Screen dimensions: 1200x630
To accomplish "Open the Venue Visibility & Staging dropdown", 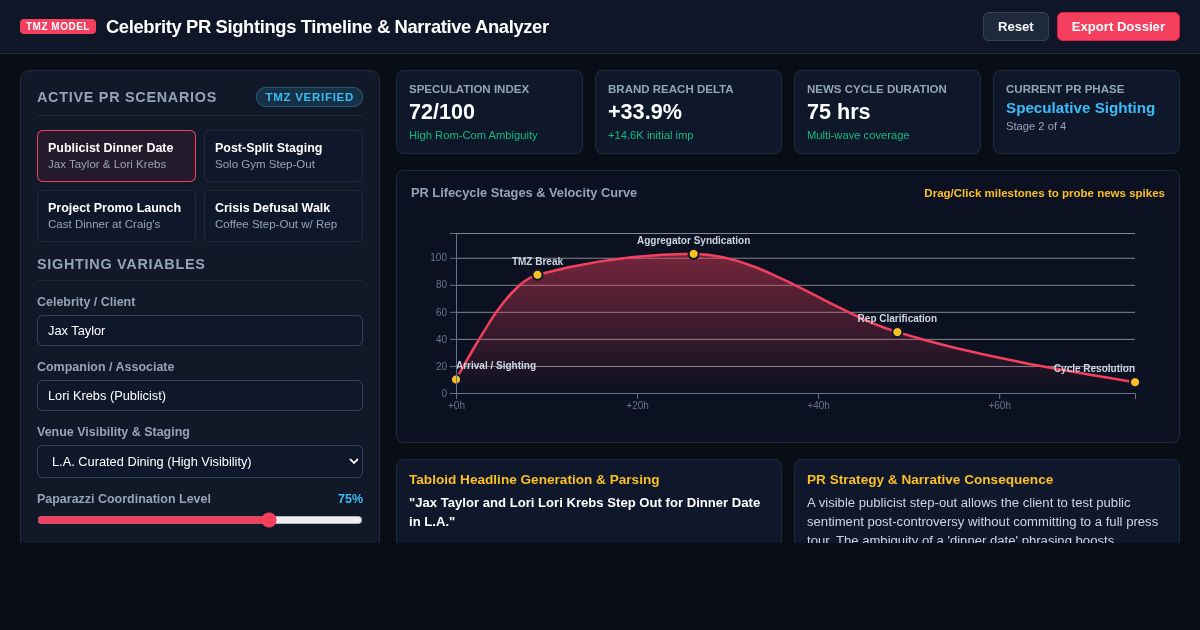I will point(200,461).
